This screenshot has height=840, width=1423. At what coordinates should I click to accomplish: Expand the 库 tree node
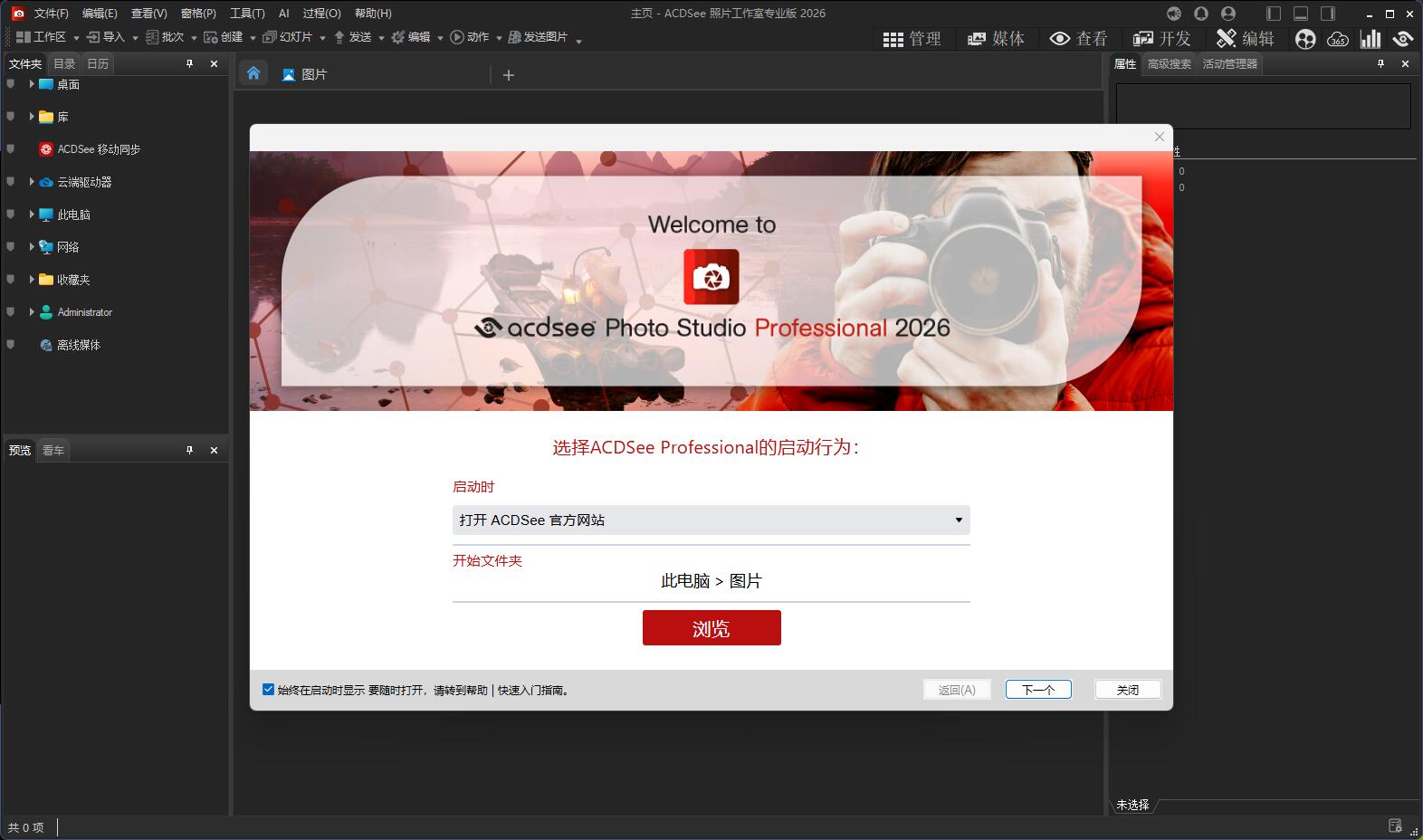[x=32, y=116]
